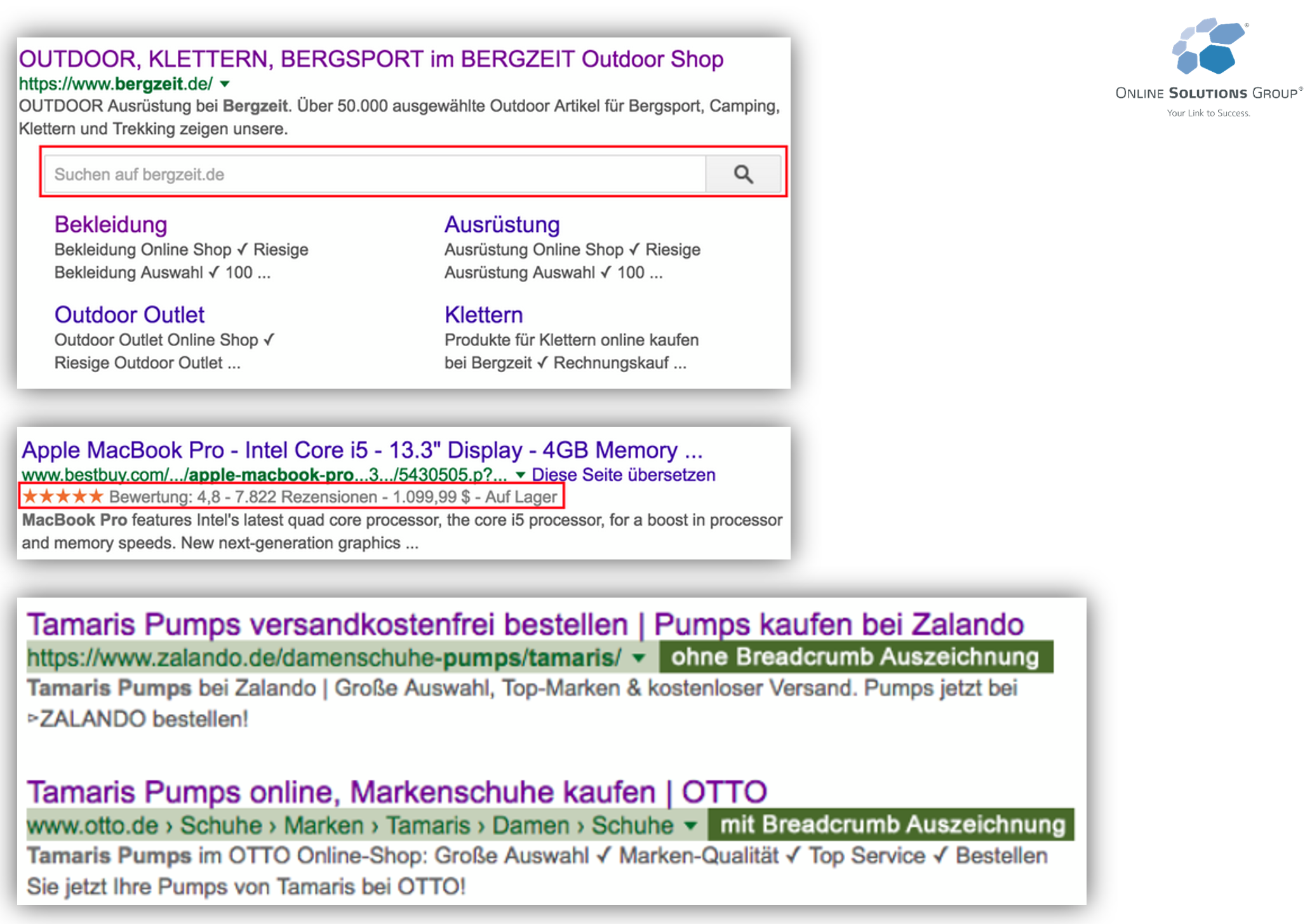Expand the dropdown arrow next to zalando.de URL
The height and width of the screenshot is (924, 1312).
(x=639, y=658)
